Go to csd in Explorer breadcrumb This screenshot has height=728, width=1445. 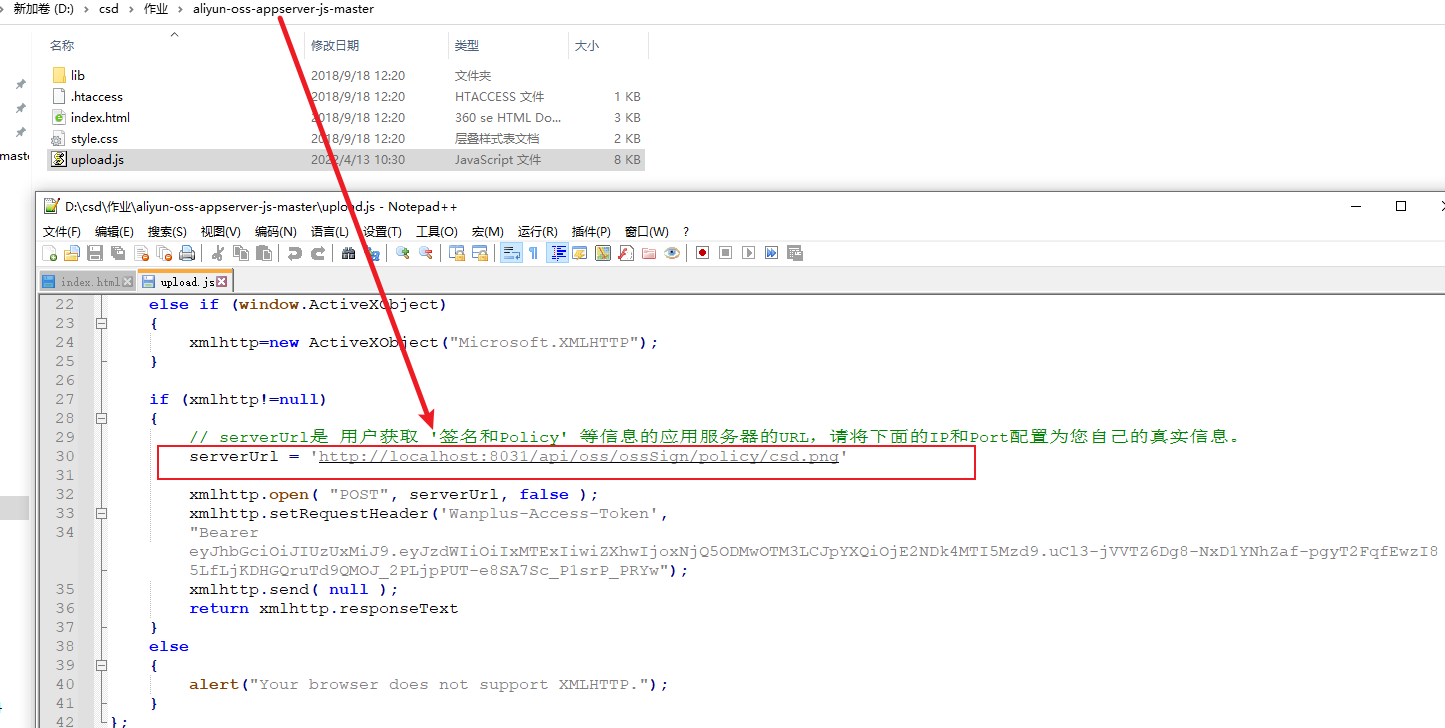pyautogui.click(x=108, y=9)
